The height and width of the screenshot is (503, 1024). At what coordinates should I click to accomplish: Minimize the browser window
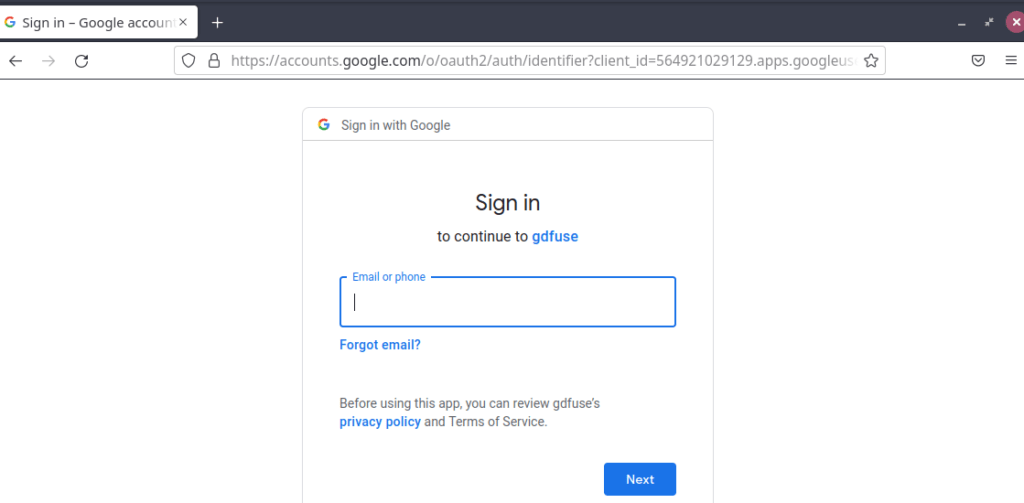(961, 24)
